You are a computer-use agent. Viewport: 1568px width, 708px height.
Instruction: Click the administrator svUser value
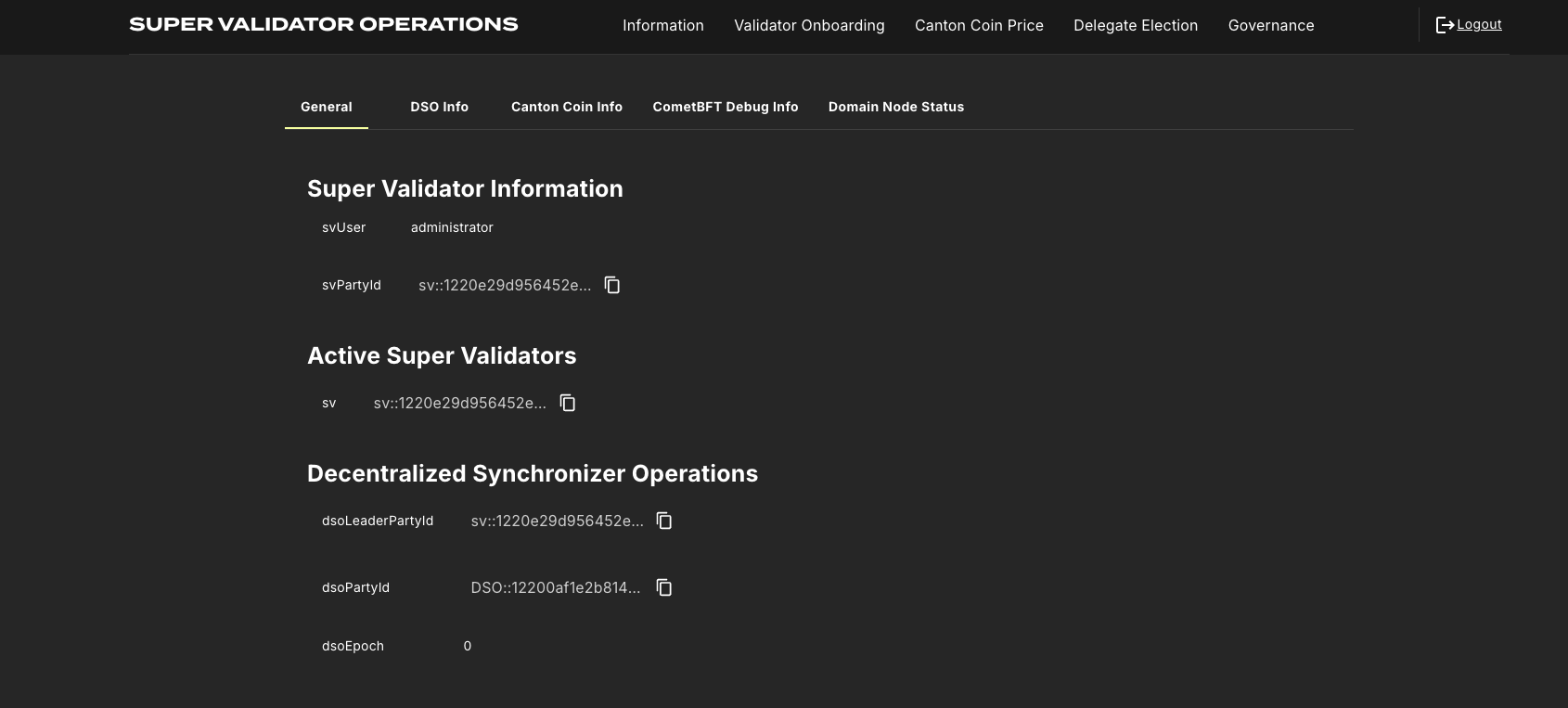[x=452, y=227]
